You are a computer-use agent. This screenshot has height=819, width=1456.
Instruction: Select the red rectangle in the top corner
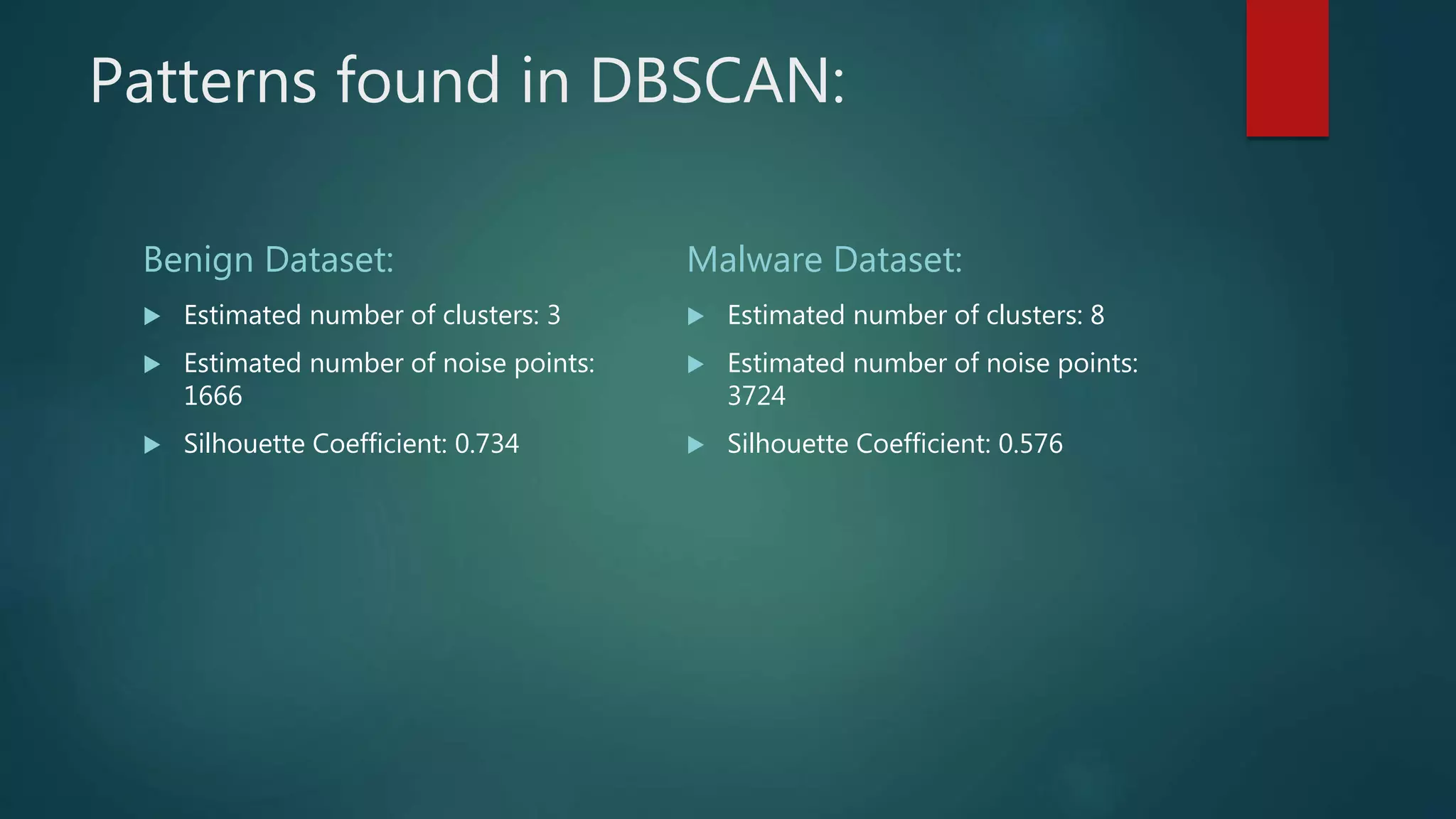click(1287, 68)
